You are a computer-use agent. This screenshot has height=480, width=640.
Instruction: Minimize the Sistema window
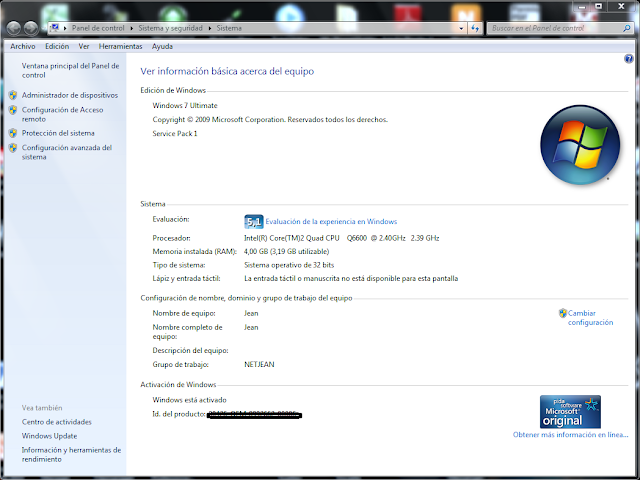tap(582, 6)
